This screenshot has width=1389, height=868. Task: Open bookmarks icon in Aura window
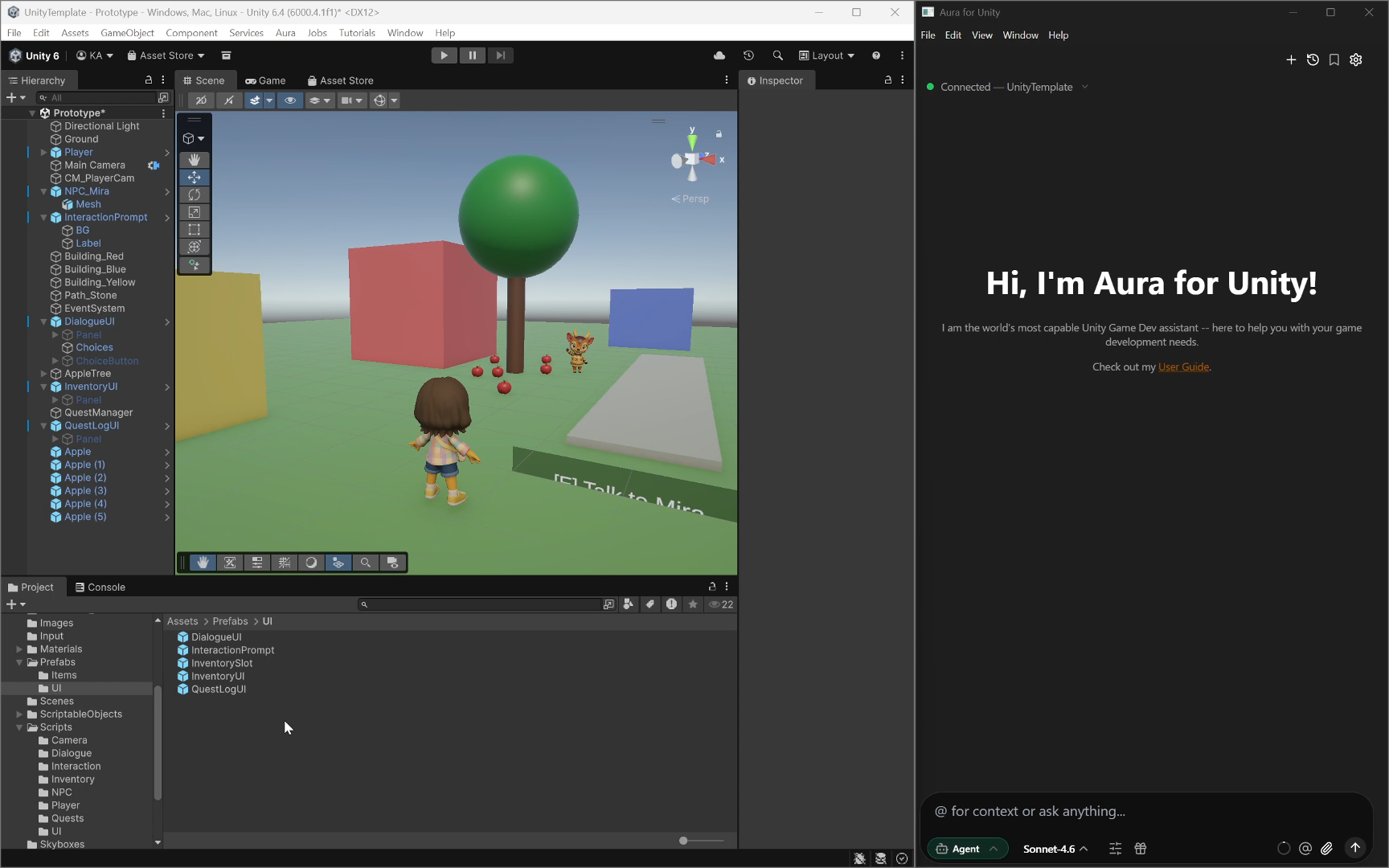(x=1334, y=59)
